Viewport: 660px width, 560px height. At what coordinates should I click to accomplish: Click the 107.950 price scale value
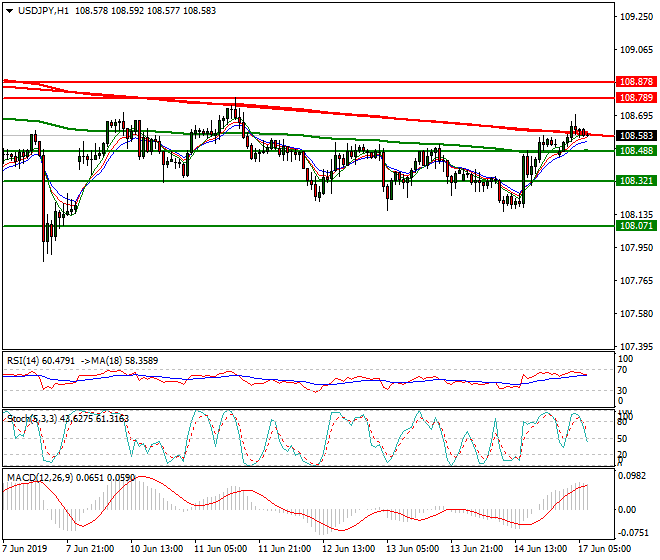(636, 248)
